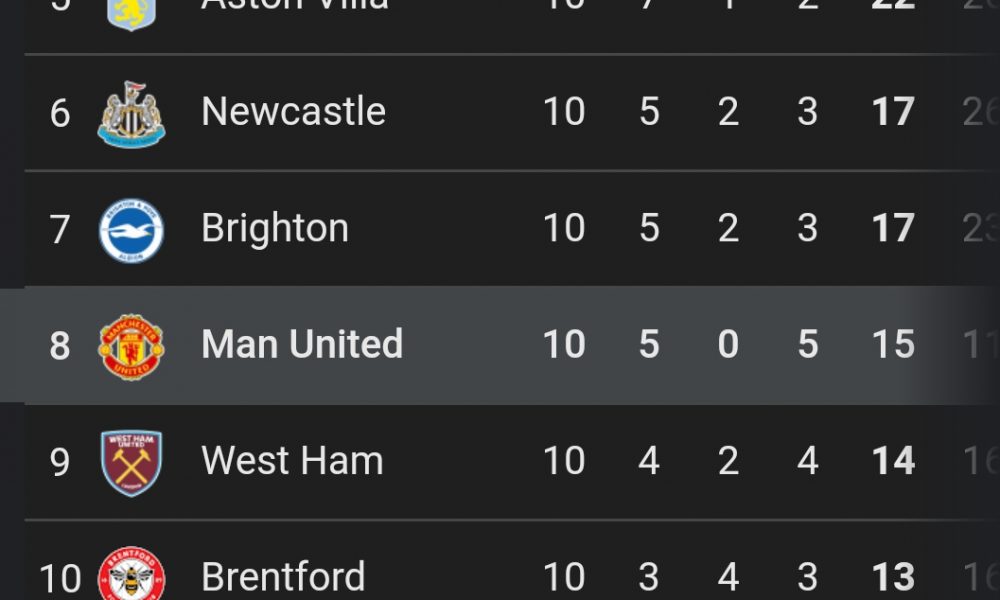Click Newcastle's 17 points value
This screenshot has height=600, width=1000.
coord(893,112)
